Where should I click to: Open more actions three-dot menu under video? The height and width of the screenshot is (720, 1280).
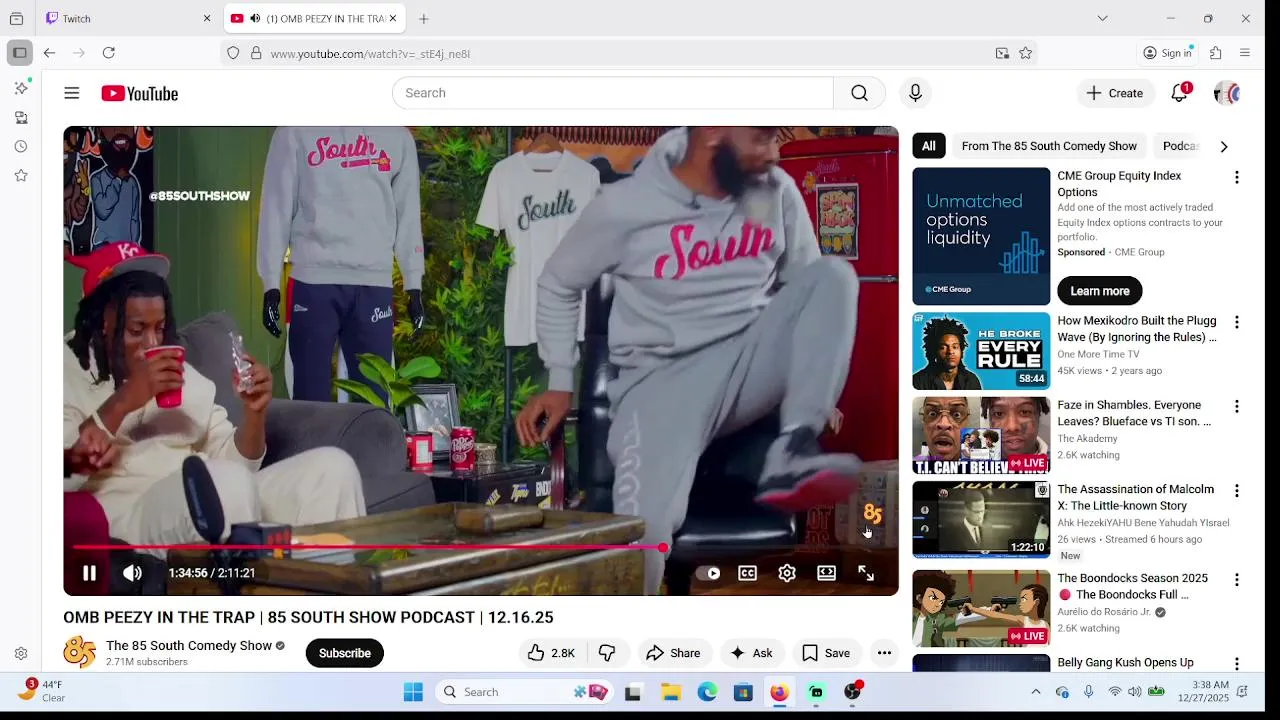click(884, 653)
